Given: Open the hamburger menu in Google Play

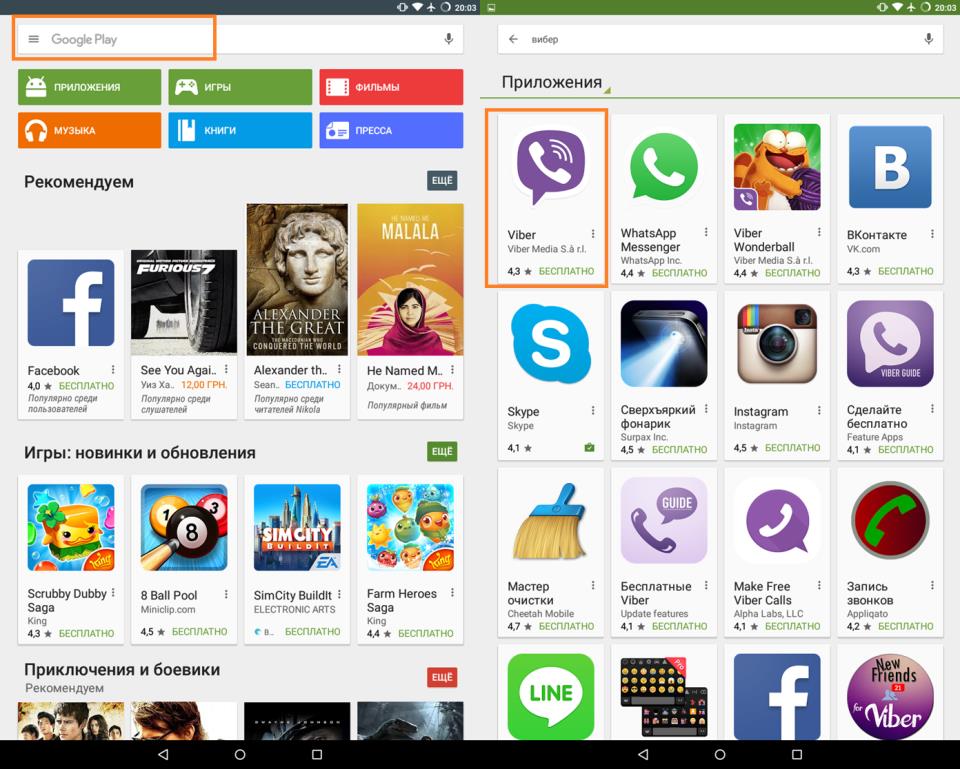Looking at the screenshot, I should (33, 39).
